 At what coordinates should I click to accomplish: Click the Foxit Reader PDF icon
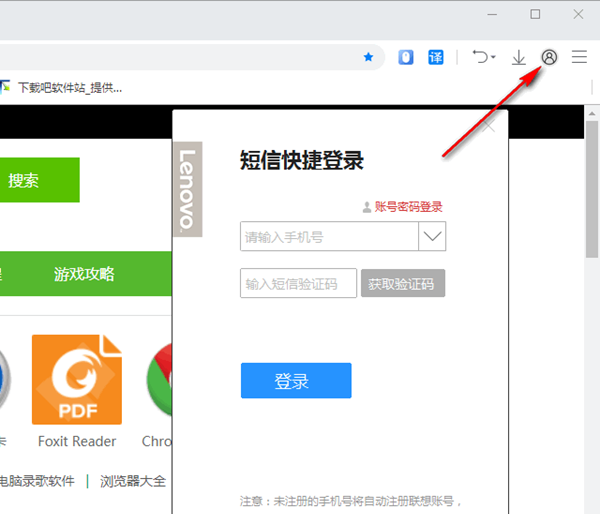click(77, 380)
